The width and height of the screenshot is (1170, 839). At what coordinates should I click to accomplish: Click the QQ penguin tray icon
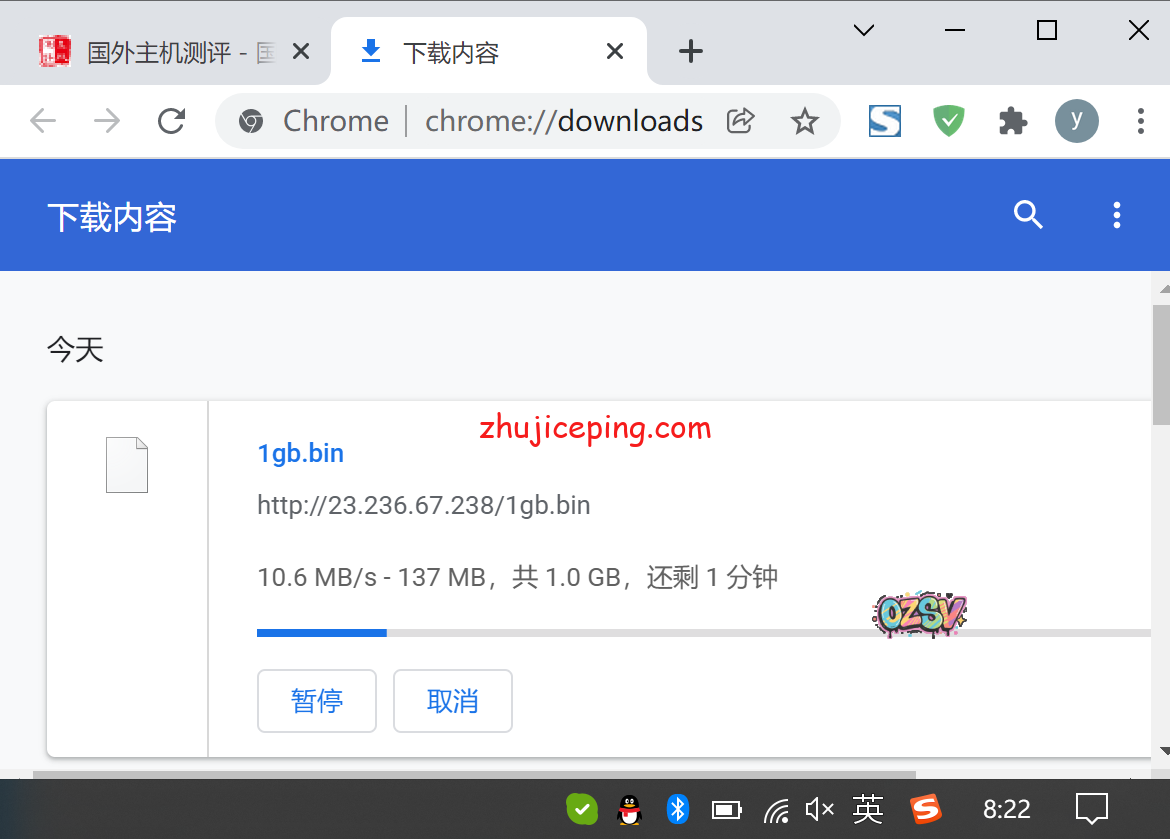click(629, 808)
